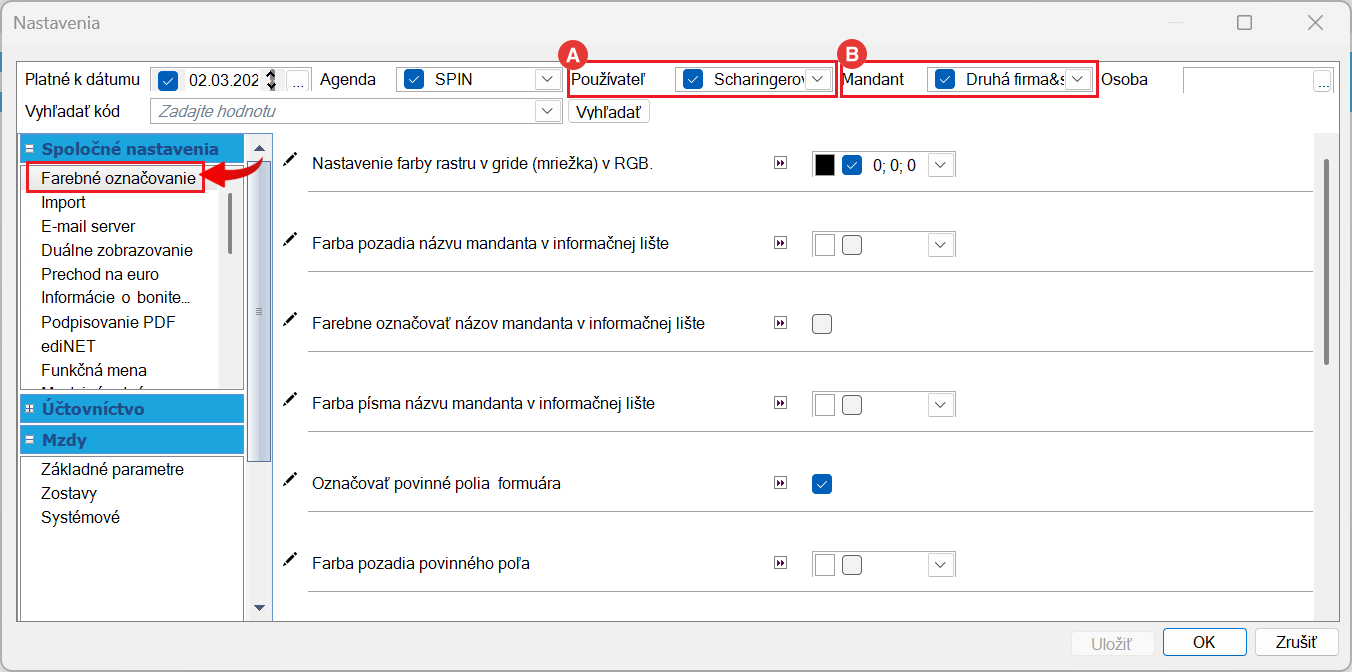
Task: Click the black grid raster color swatch
Action: coord(824,165)
